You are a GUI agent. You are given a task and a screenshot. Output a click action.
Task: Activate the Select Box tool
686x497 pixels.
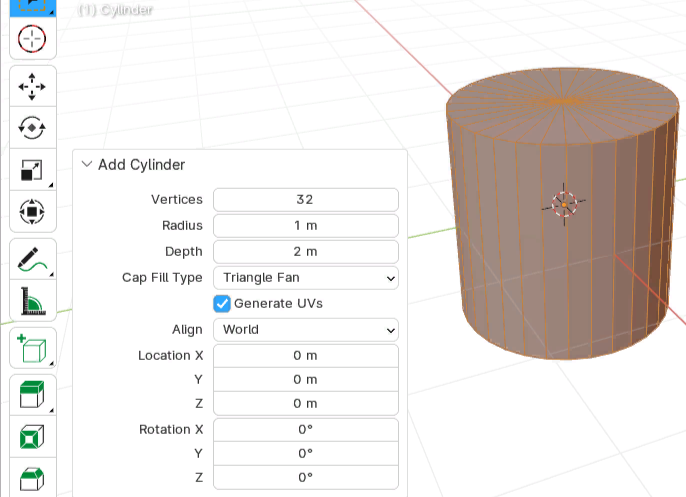pos(33,7)
